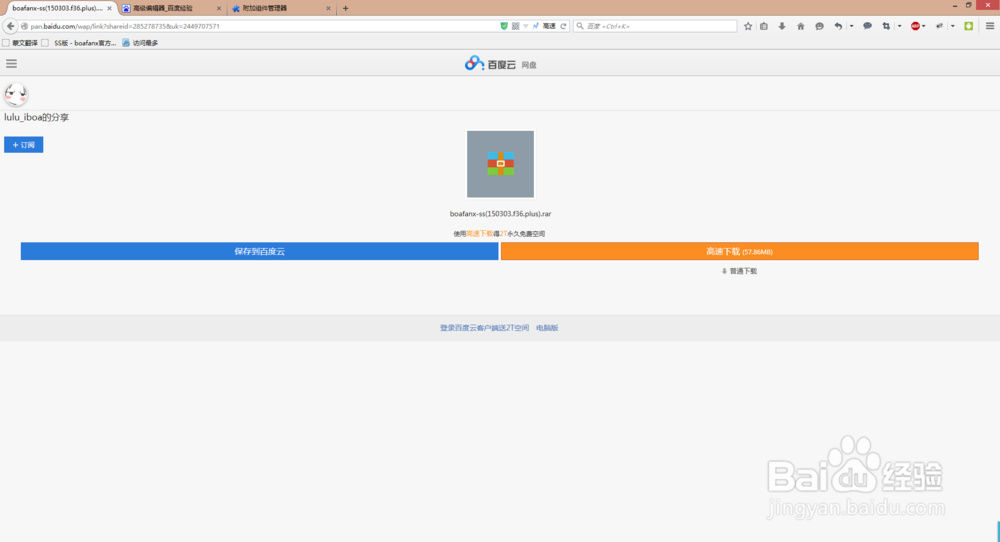1000x542 pixels.
Task: Open the 访问最多 bookmark folder
Action: (140, 43)
